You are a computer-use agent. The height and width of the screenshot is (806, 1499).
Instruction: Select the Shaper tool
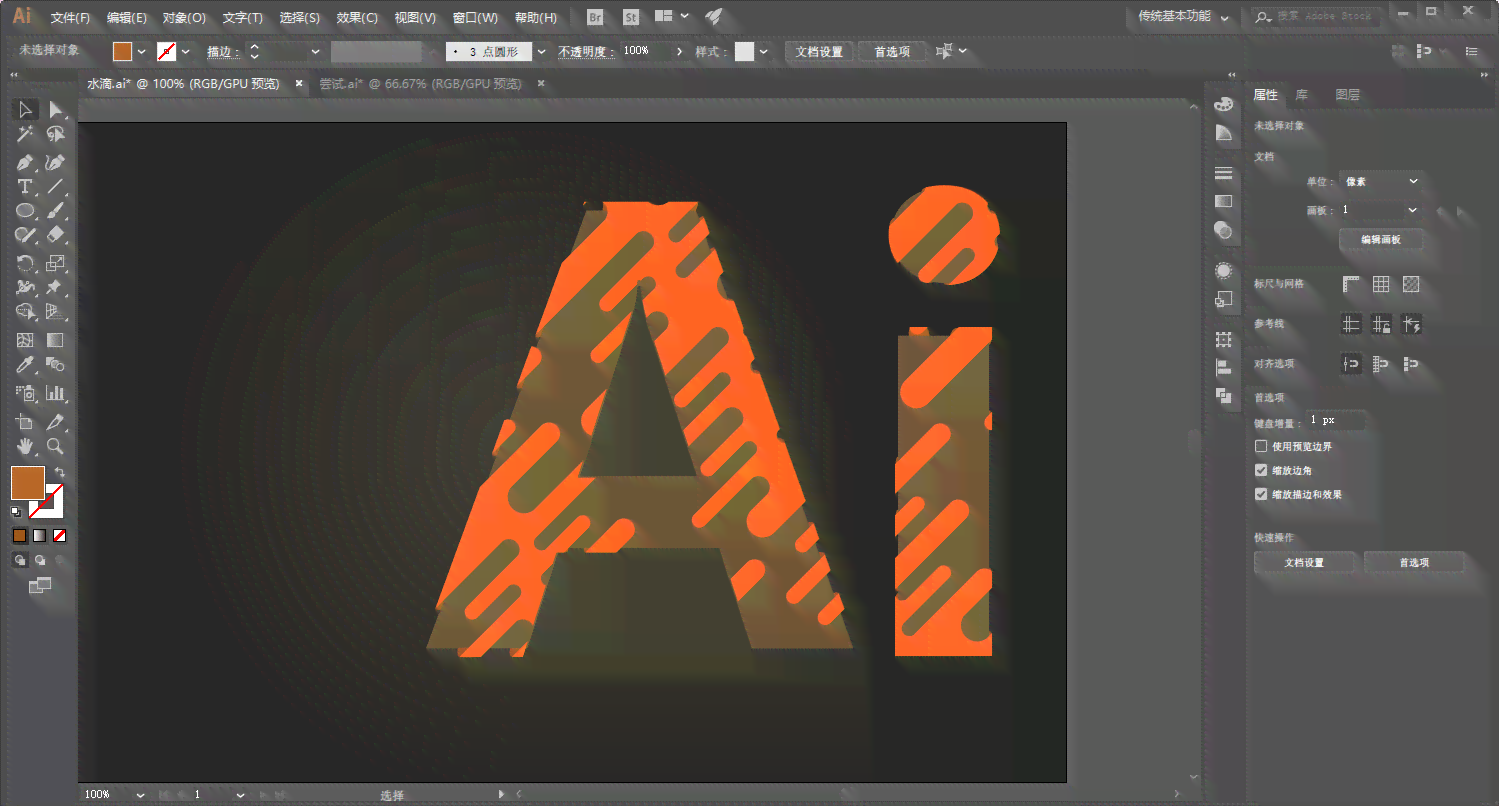click(x=26, y=236)
